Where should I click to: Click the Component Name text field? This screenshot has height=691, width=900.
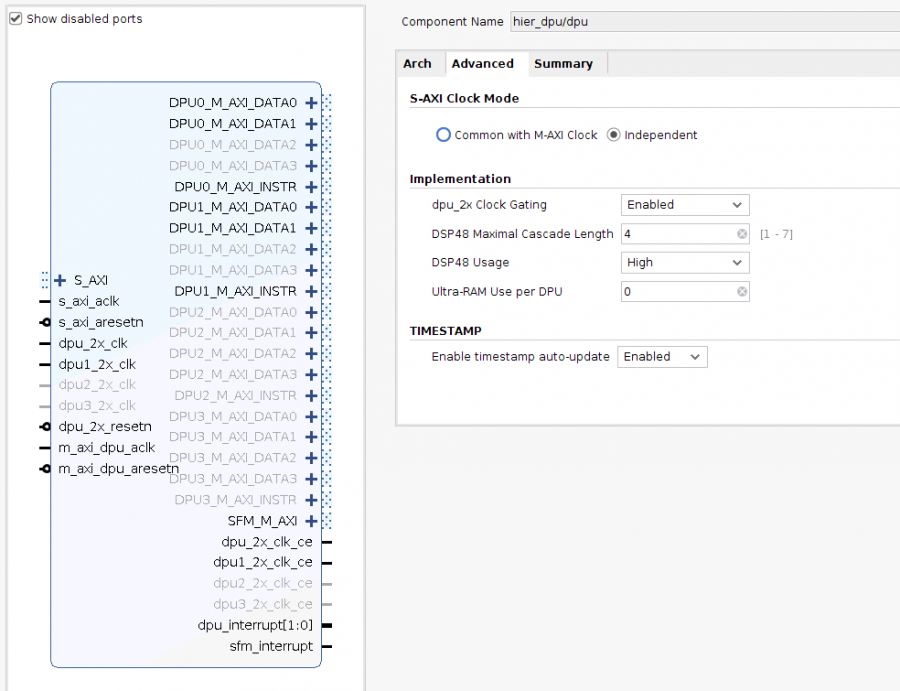click(x=700, y=21)
